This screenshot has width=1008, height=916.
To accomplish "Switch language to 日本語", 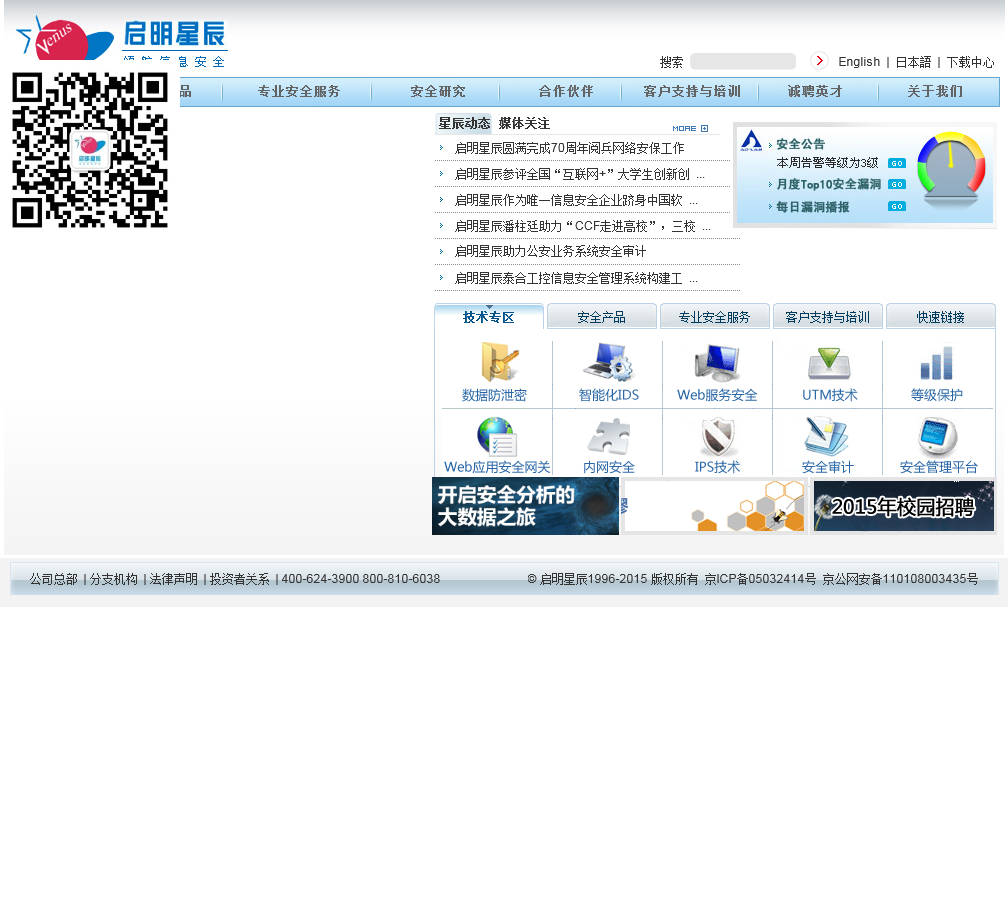I will tap(913, 62).
